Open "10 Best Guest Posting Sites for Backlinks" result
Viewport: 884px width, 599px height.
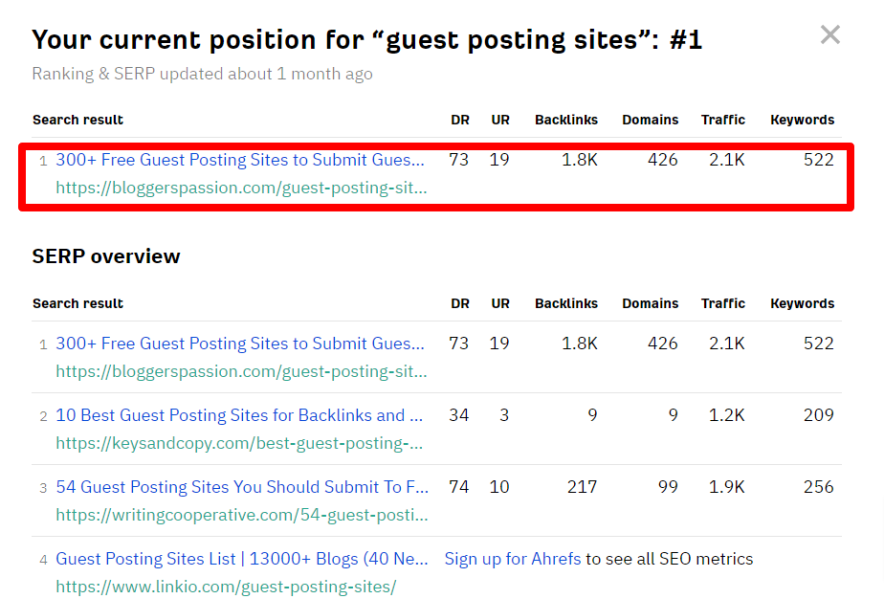pyautogui.click(x=239, y=416)
